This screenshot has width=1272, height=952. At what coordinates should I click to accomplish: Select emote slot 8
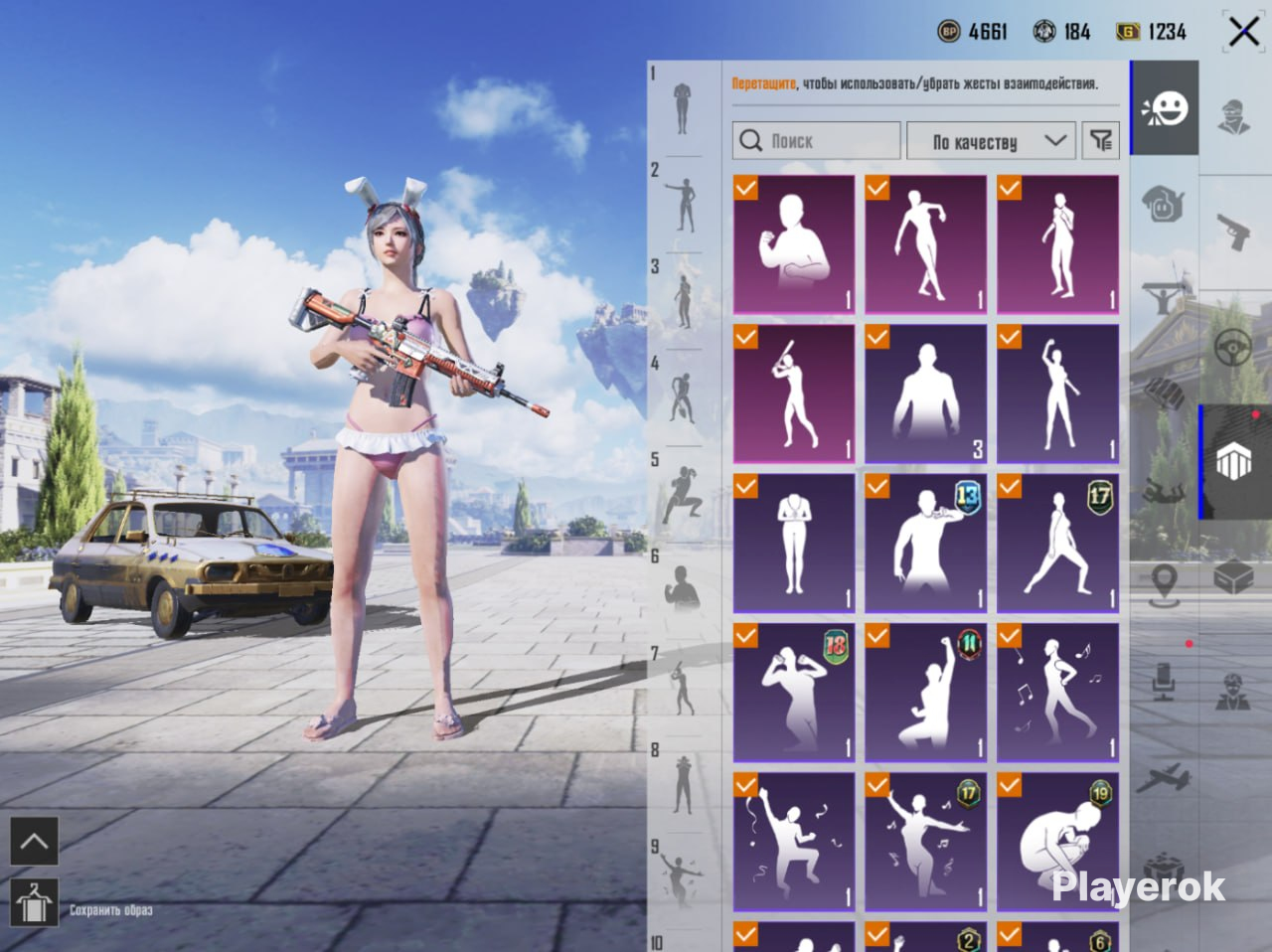coord(682,785)
